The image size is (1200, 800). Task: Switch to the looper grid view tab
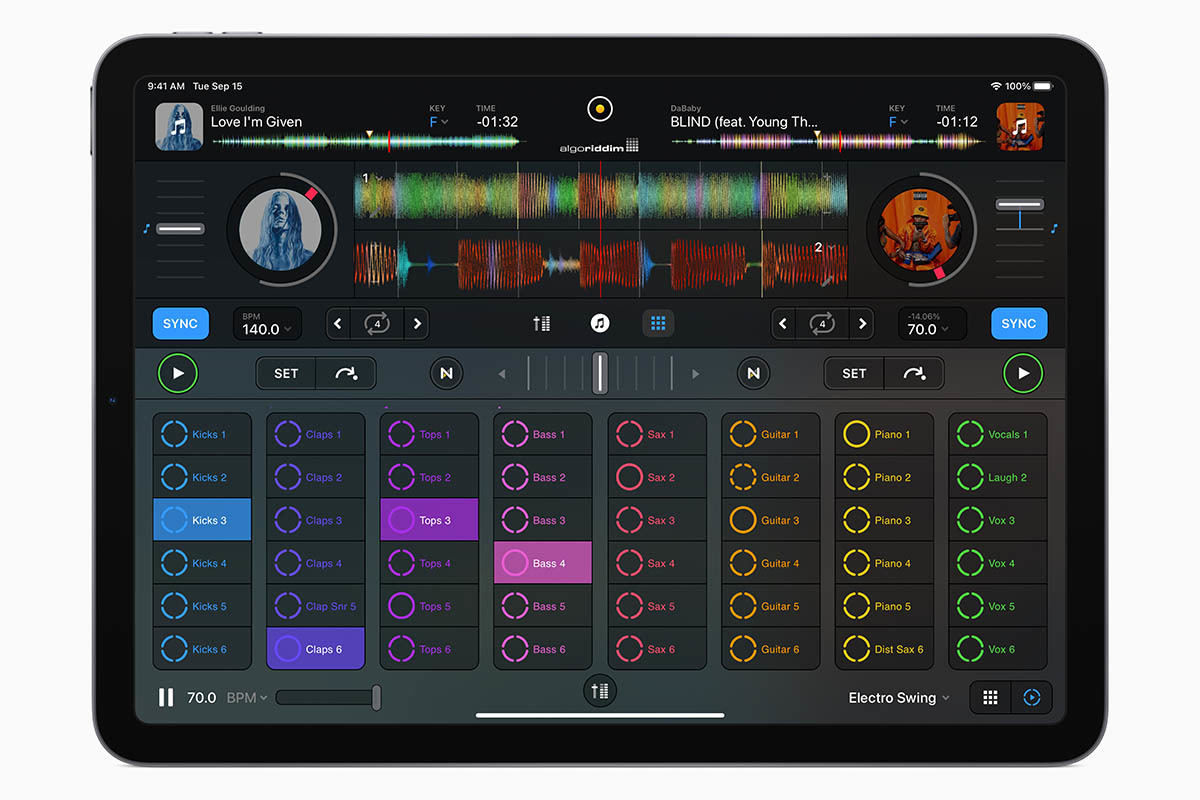[x=658, y=323]
